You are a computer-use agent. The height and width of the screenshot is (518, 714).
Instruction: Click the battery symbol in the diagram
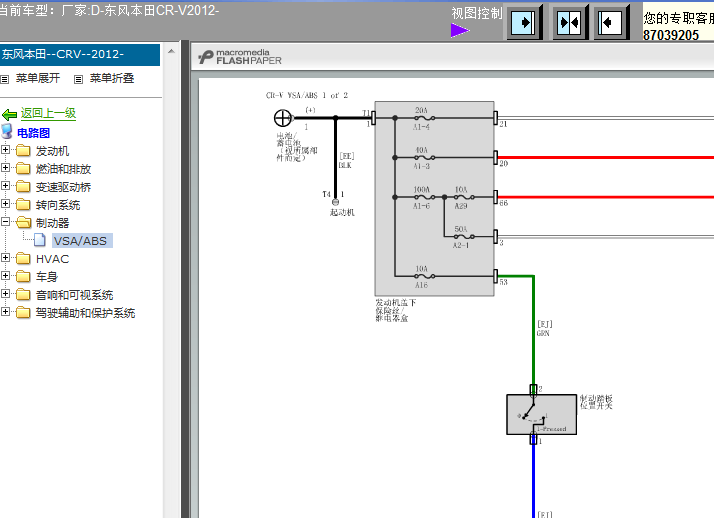click(282, 118)
